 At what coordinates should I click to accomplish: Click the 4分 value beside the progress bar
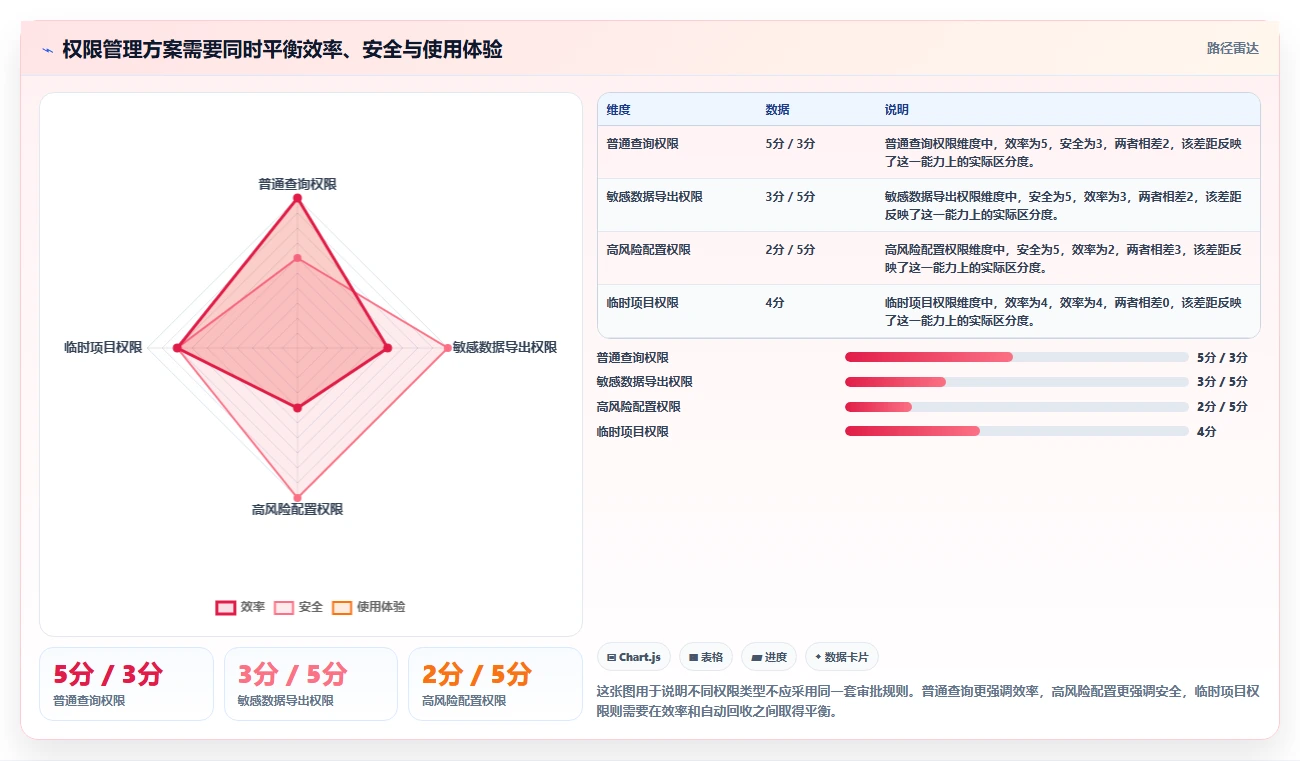[x=1206, y=432]
